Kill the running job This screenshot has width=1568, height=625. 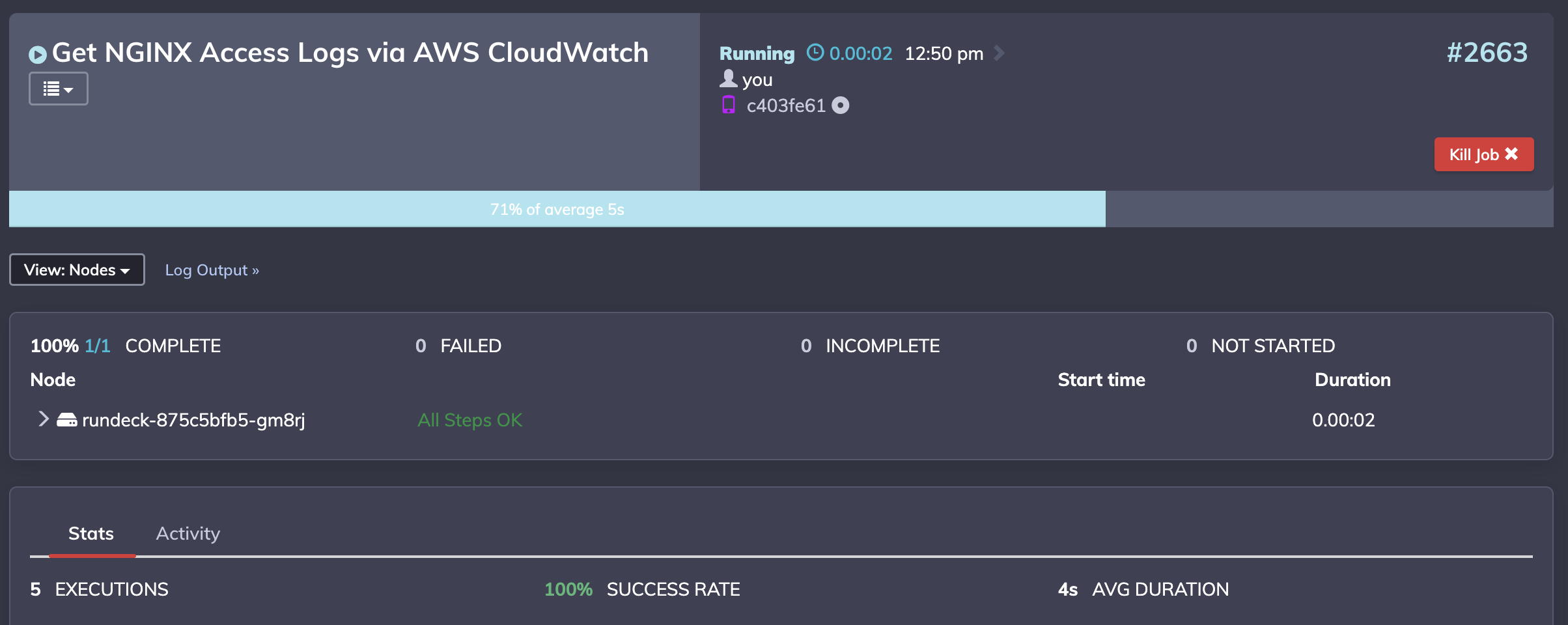pyautogui.click(x=1484, y=154)
